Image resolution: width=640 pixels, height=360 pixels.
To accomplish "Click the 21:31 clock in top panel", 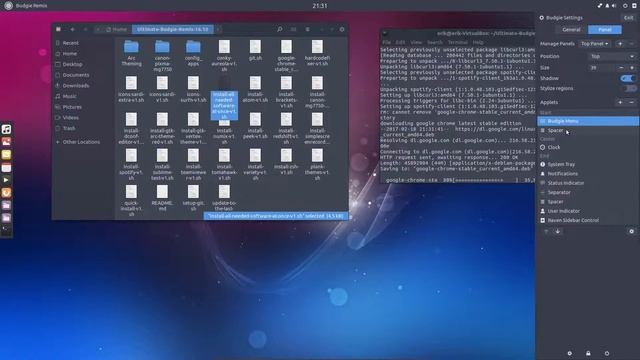I will [320, 6].
